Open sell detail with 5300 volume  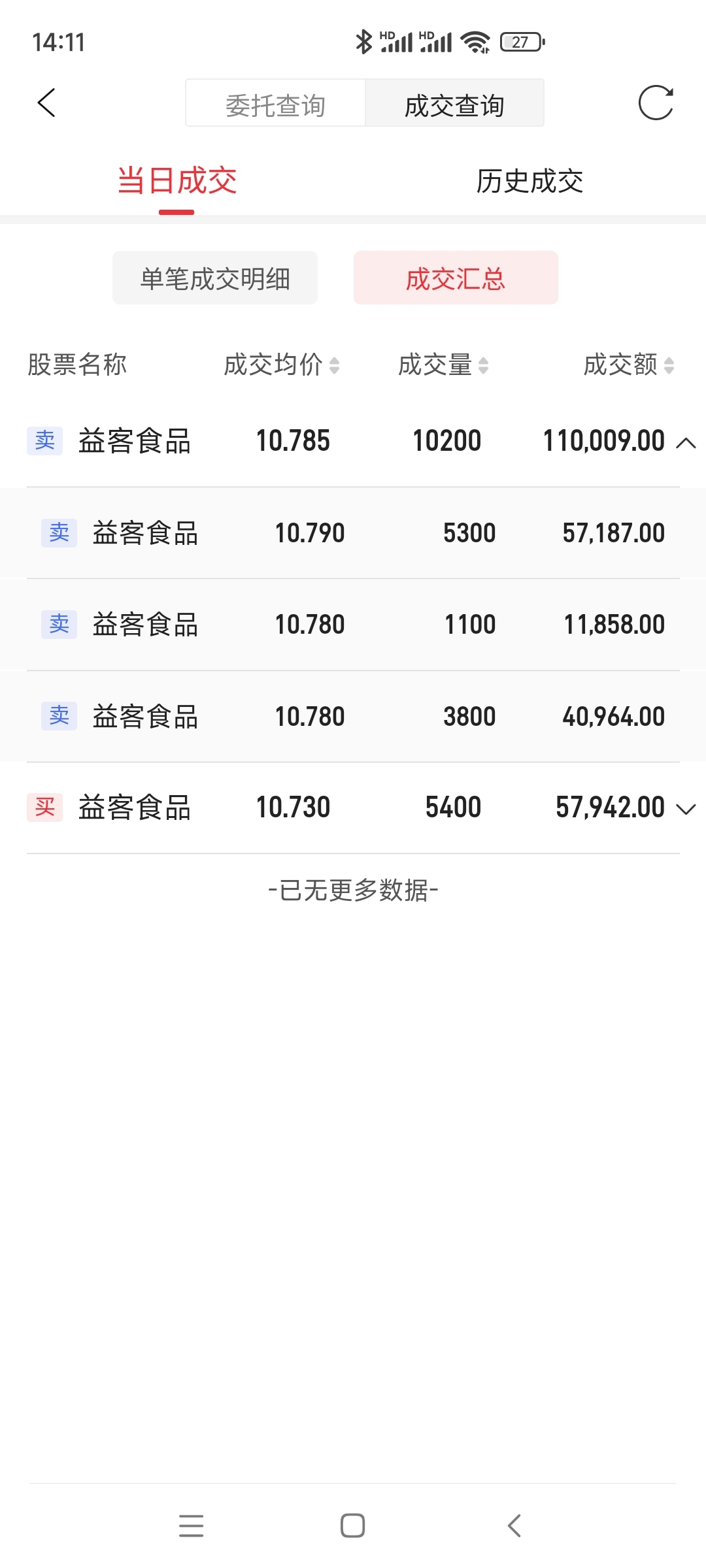[x=353, y=533]
